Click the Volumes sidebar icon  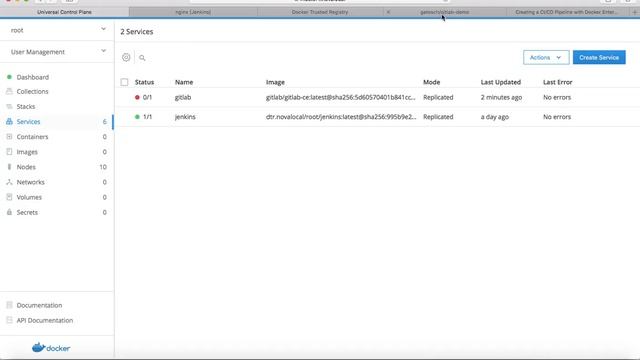pyautogui.click(x=9, y=197)
